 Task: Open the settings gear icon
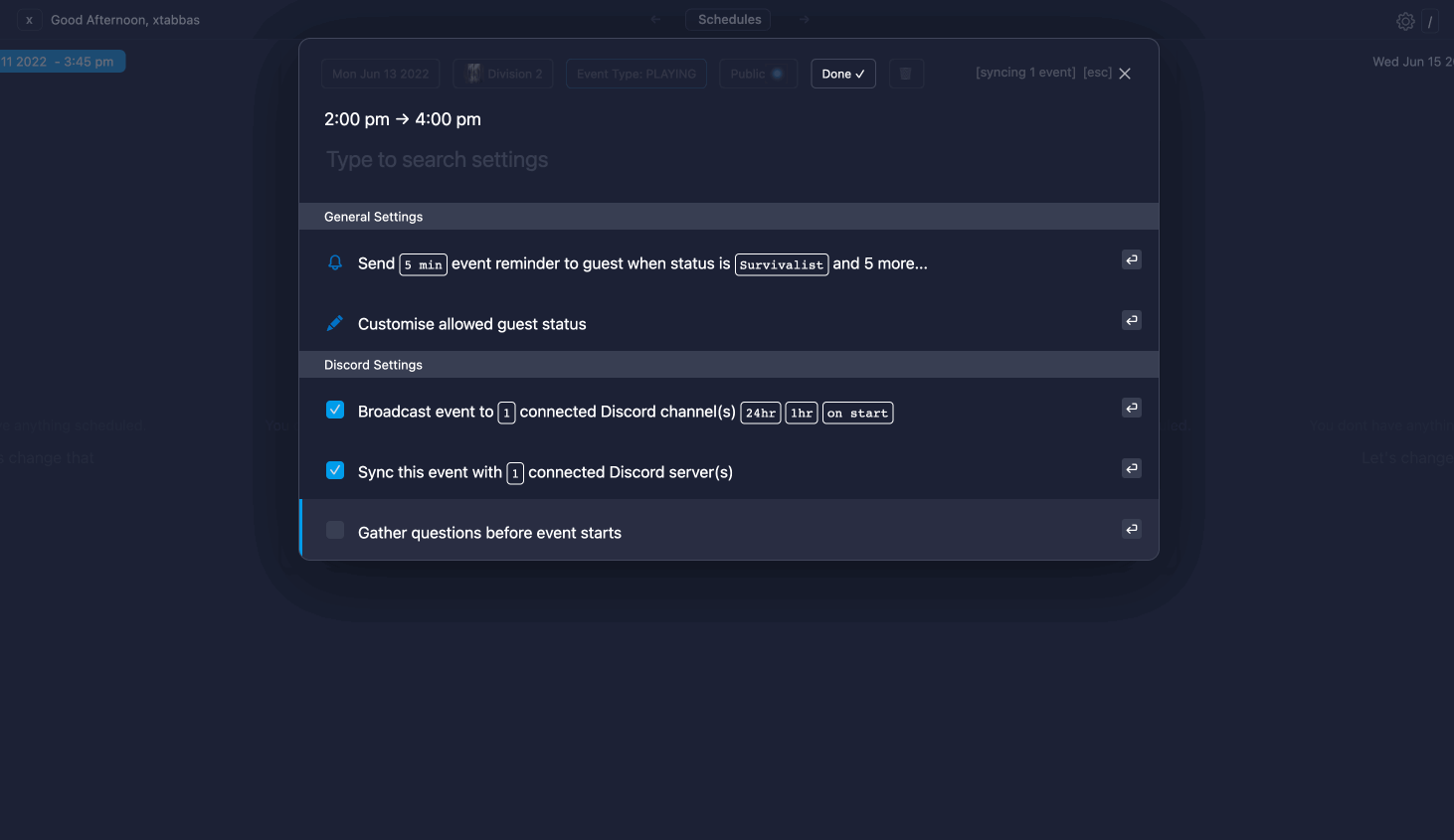1405,21
